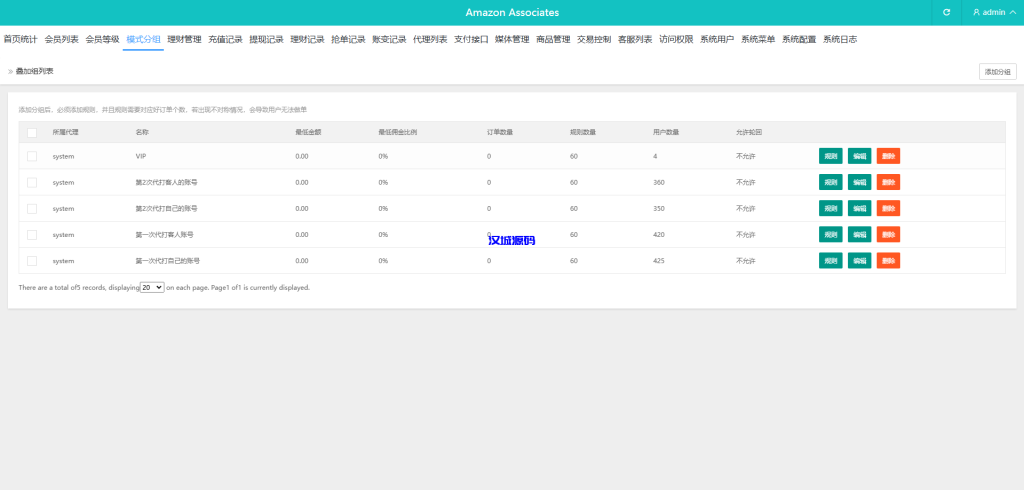1024x490 pixels.
Task: Change the records-per-page dropdown showing 20
Action: pos(152,287)
